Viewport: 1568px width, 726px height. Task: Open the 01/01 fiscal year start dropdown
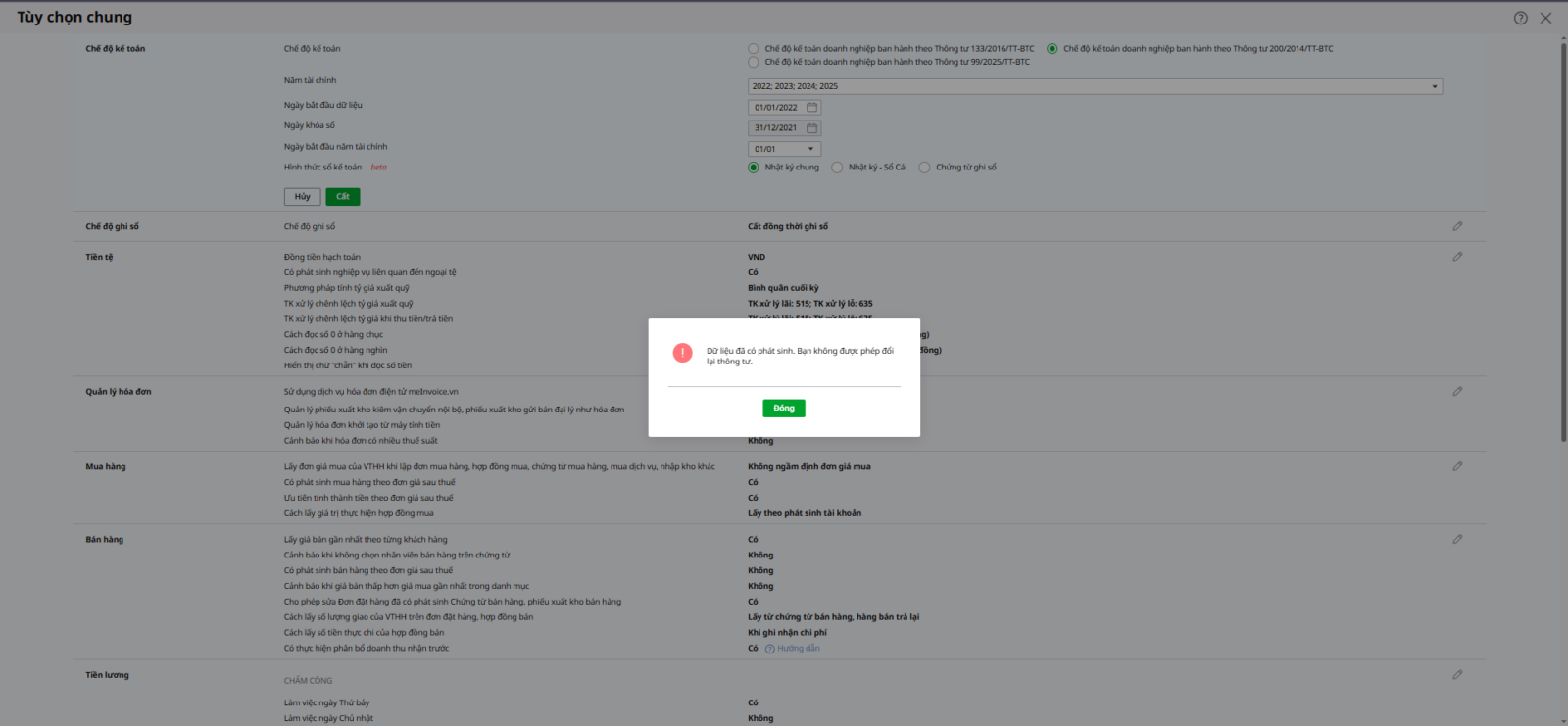810,149
